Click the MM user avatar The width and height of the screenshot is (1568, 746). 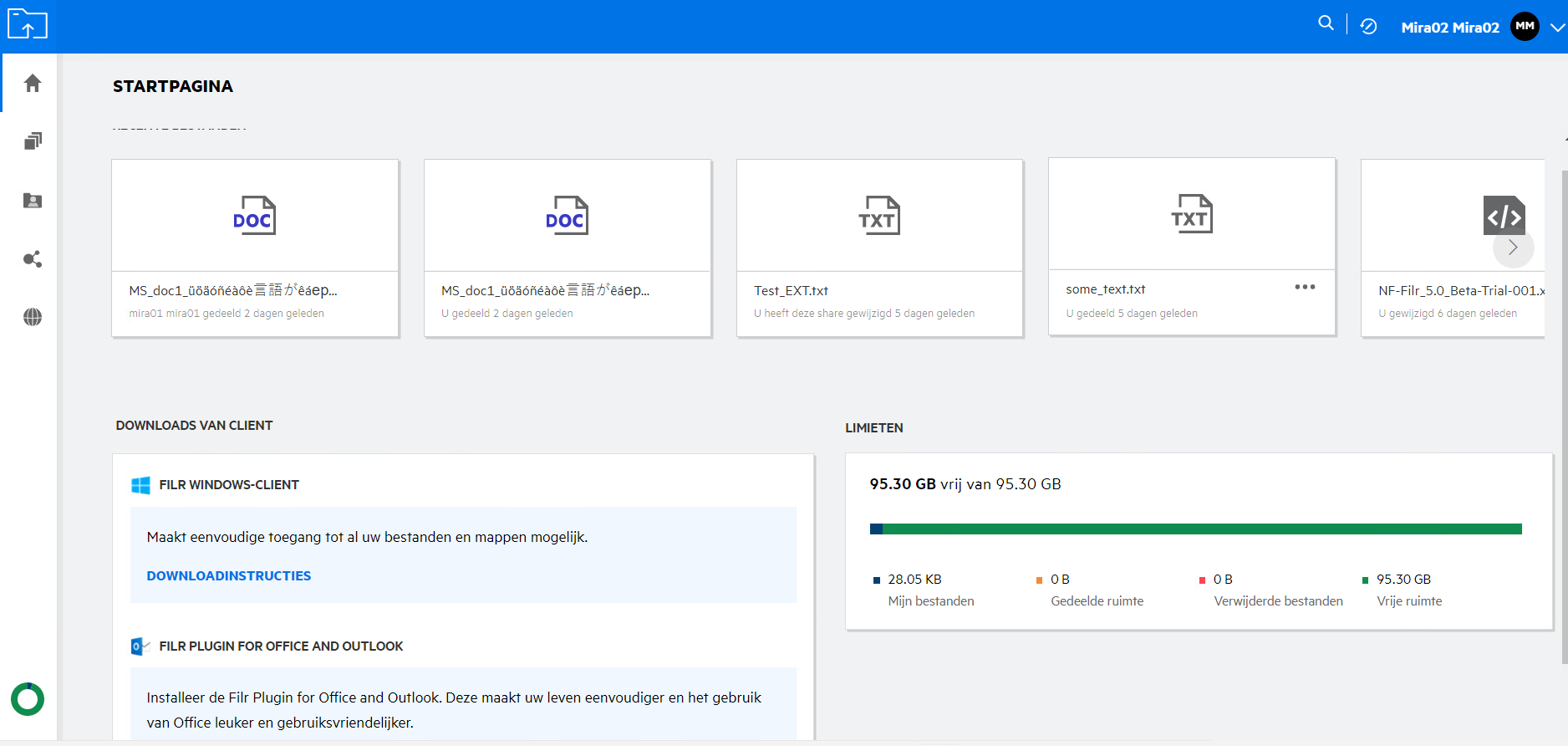(x=1525, y=27)
